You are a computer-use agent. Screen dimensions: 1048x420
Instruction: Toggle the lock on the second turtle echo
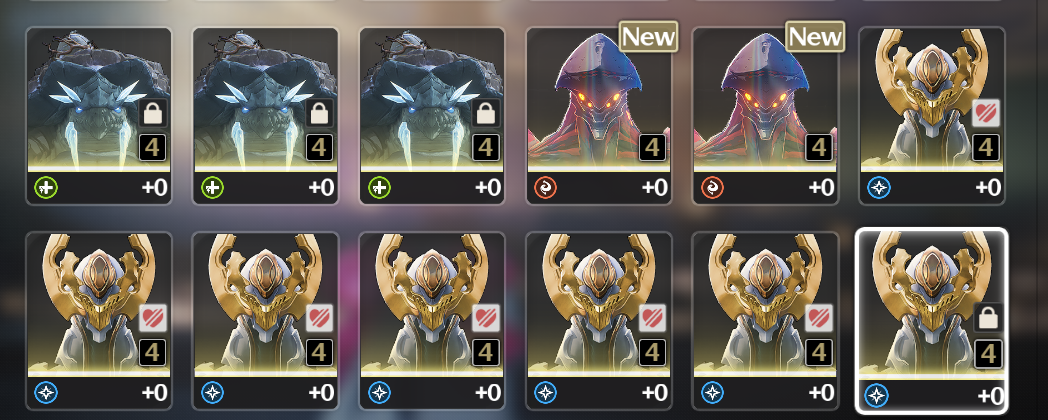[x=319, y=113]
